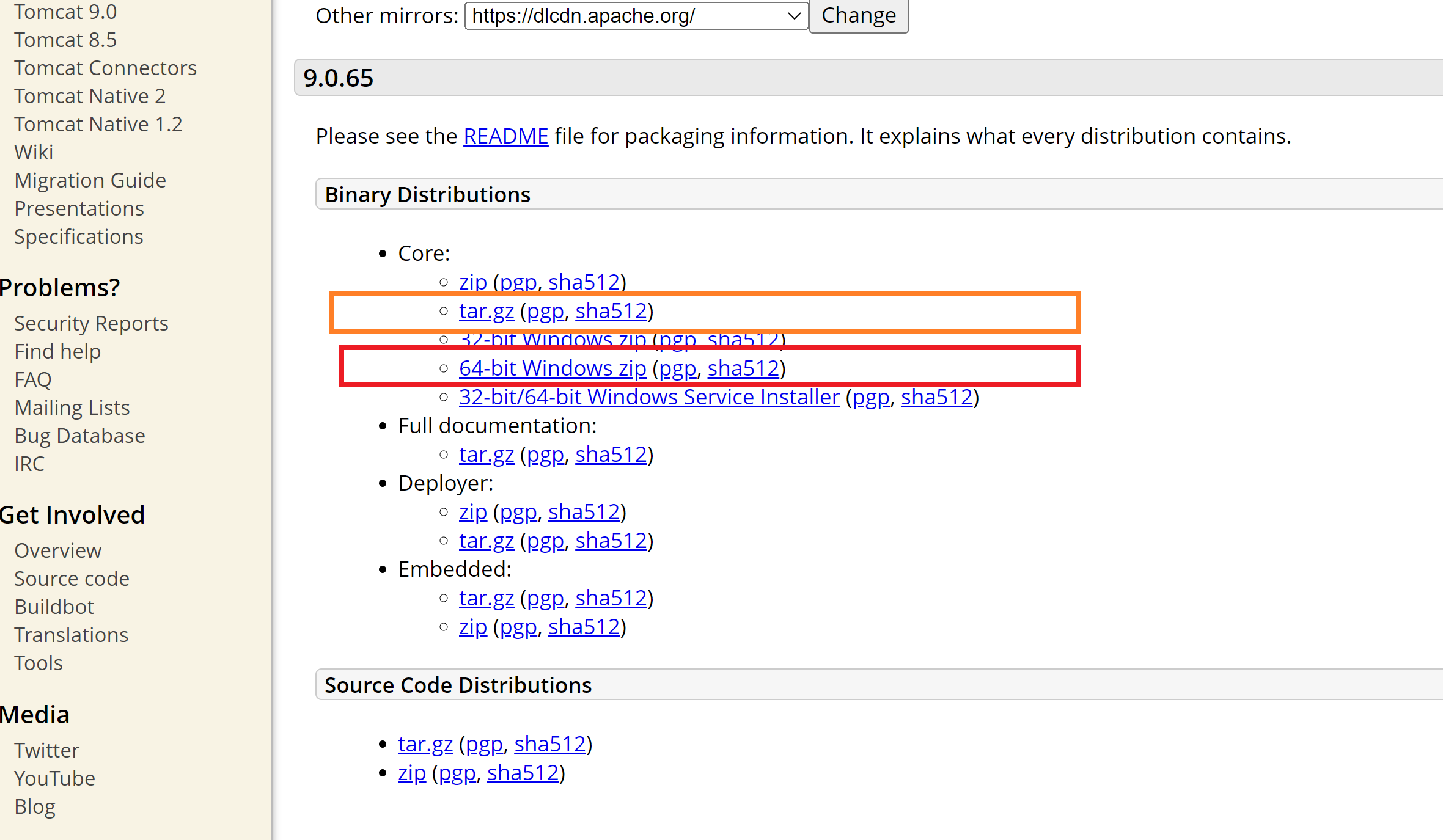
Task: Open Security Reports sidebar link
Action: coord(91,323)
